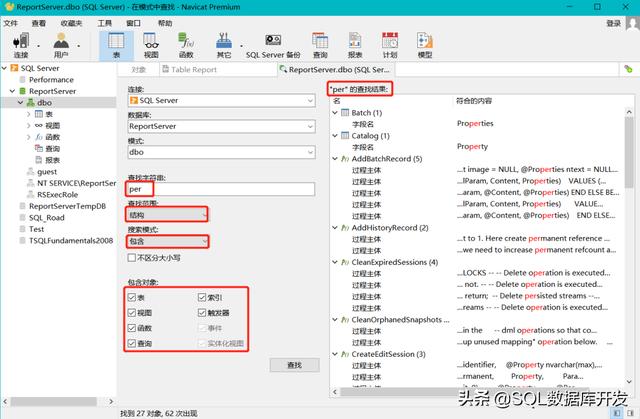The image size is (640, 419).
Task: Switch to the Objects tab
Action: [x=138, y=69]
